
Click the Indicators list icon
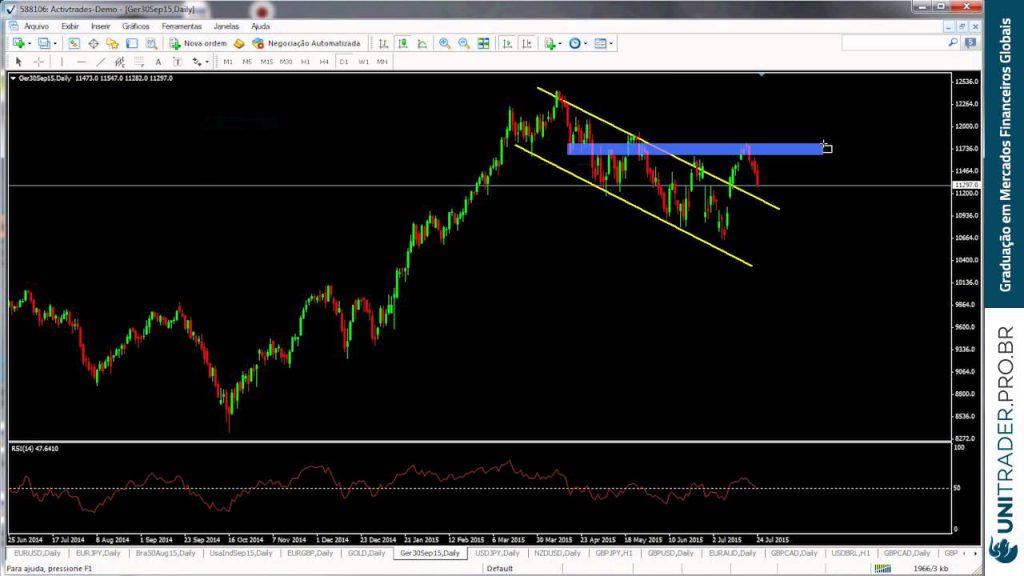pyautogui.click(x=550, y=43)
